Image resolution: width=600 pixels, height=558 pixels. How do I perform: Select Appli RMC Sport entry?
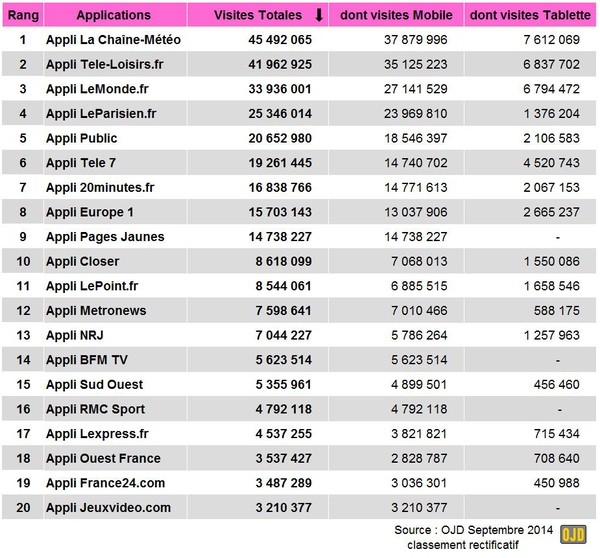(96, 409)
